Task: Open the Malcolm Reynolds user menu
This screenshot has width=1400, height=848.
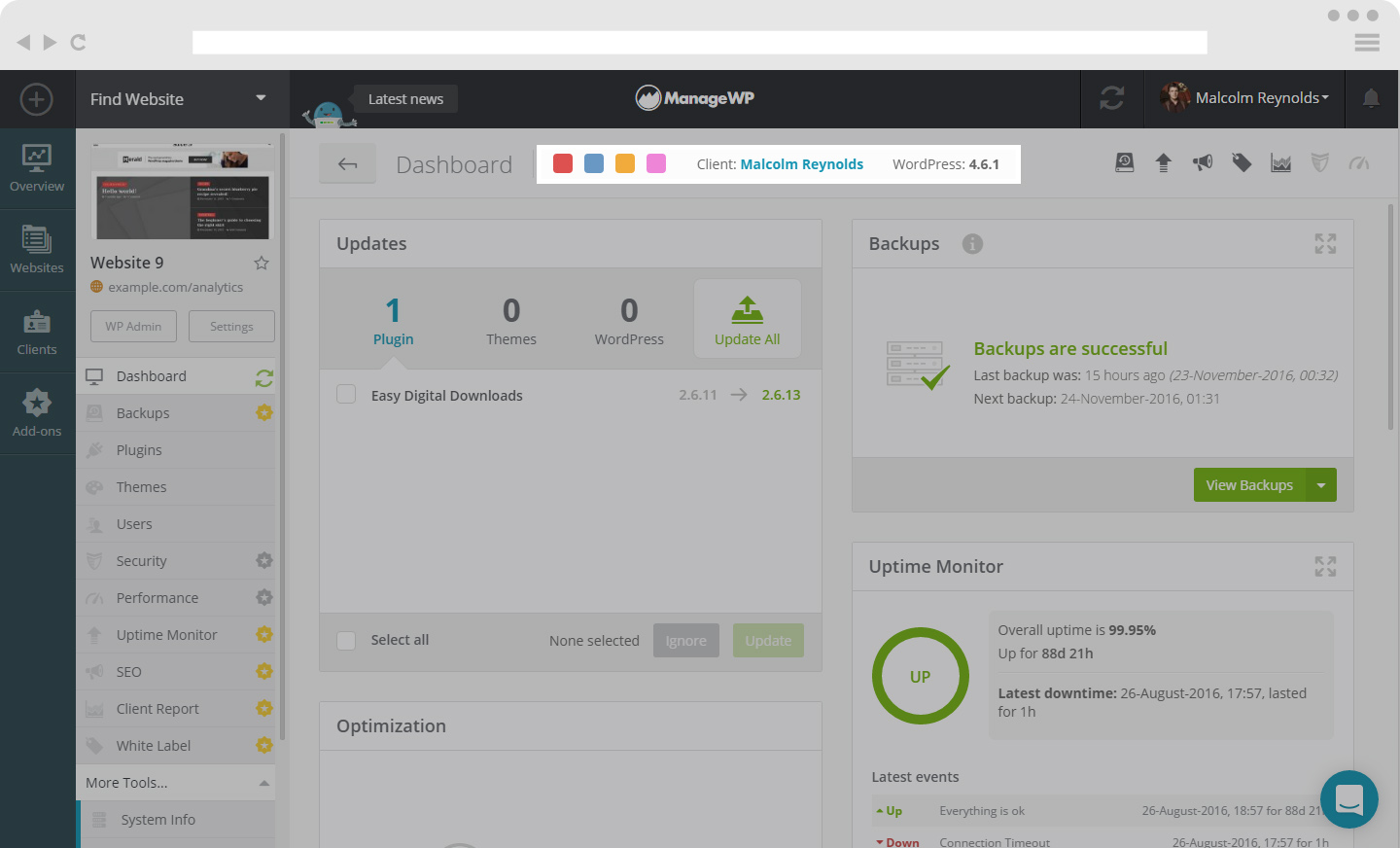Action: pos(1244,98)
